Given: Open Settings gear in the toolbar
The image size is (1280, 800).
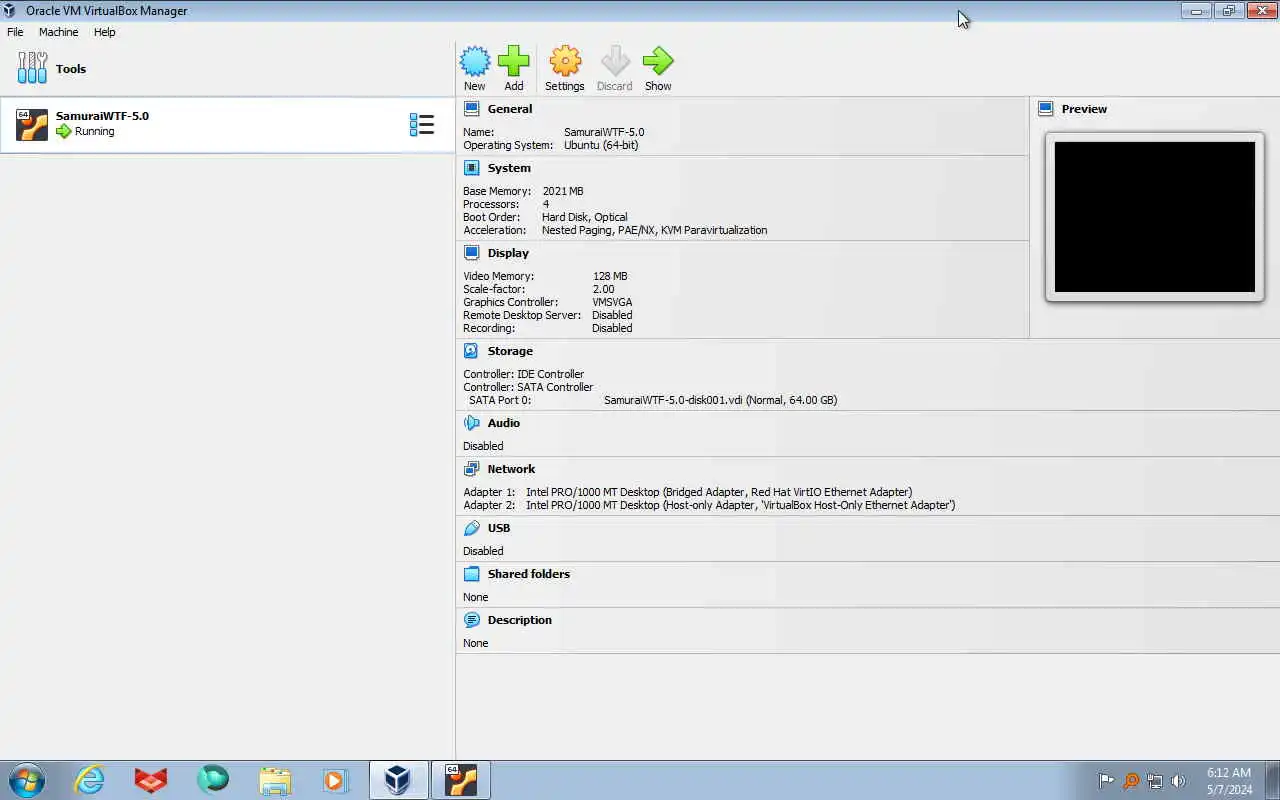Looking at the screenshot, I should (x=565, y=61).
